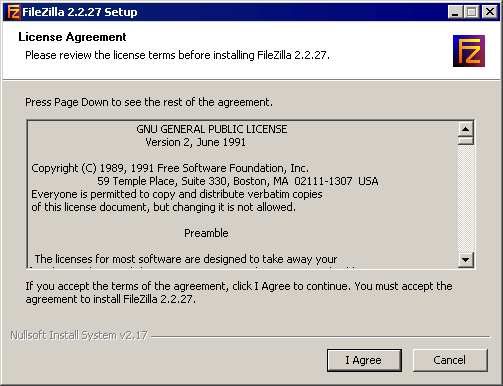Click the license scrollbar thumb
Viewport: 503px width, 386px height.
(466, 141)
